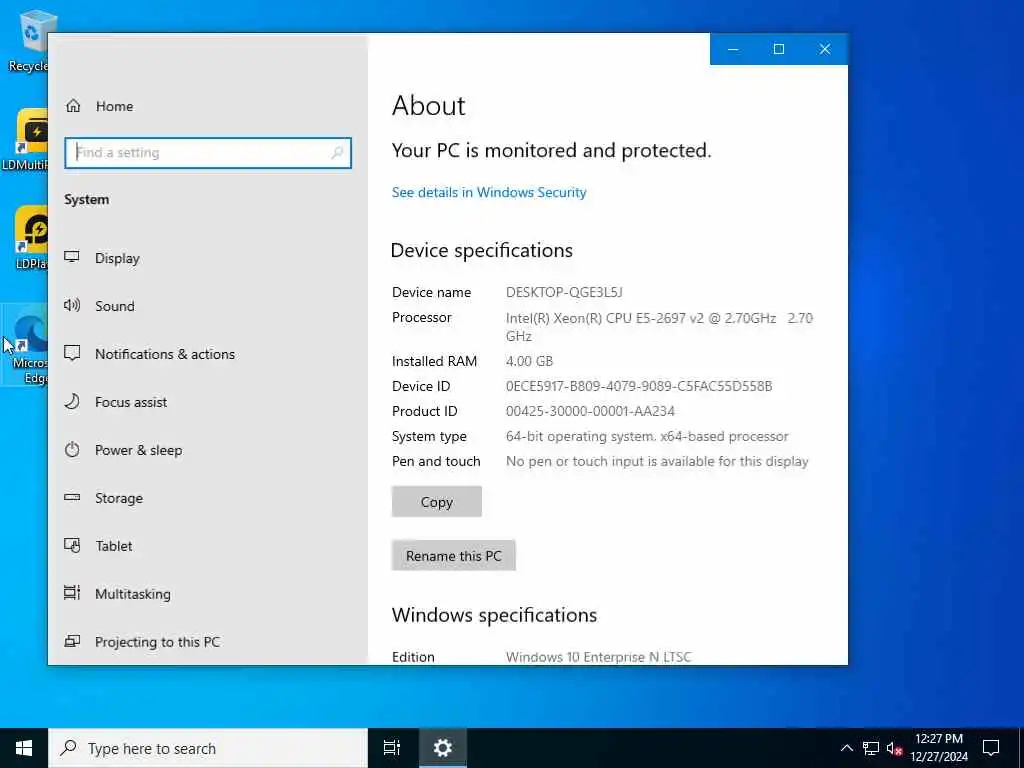Screen dimensions: 1024x768
Task: Click the Display monitor icon
Action: [72, 257]
